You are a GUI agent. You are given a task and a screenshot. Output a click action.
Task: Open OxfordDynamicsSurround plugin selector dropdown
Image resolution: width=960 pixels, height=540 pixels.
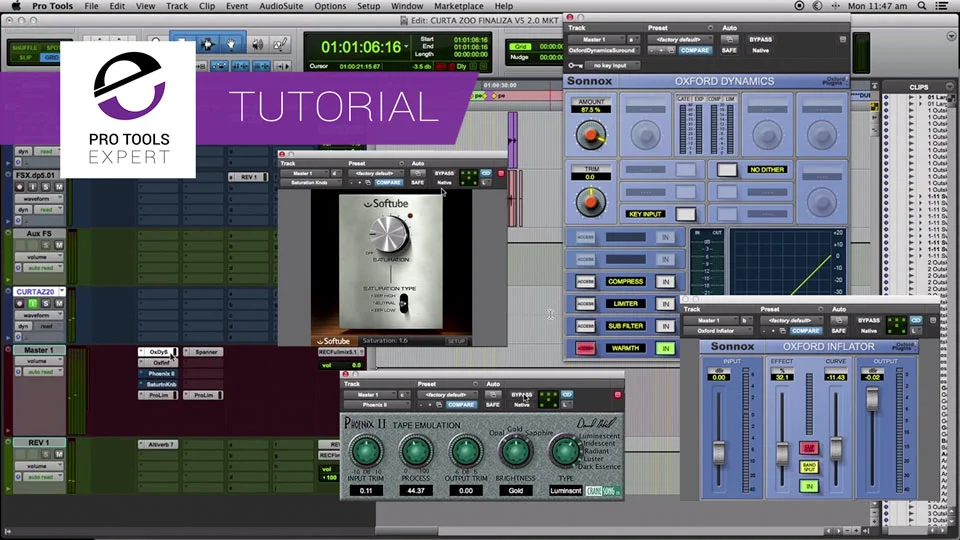click(x=606, y=50)
